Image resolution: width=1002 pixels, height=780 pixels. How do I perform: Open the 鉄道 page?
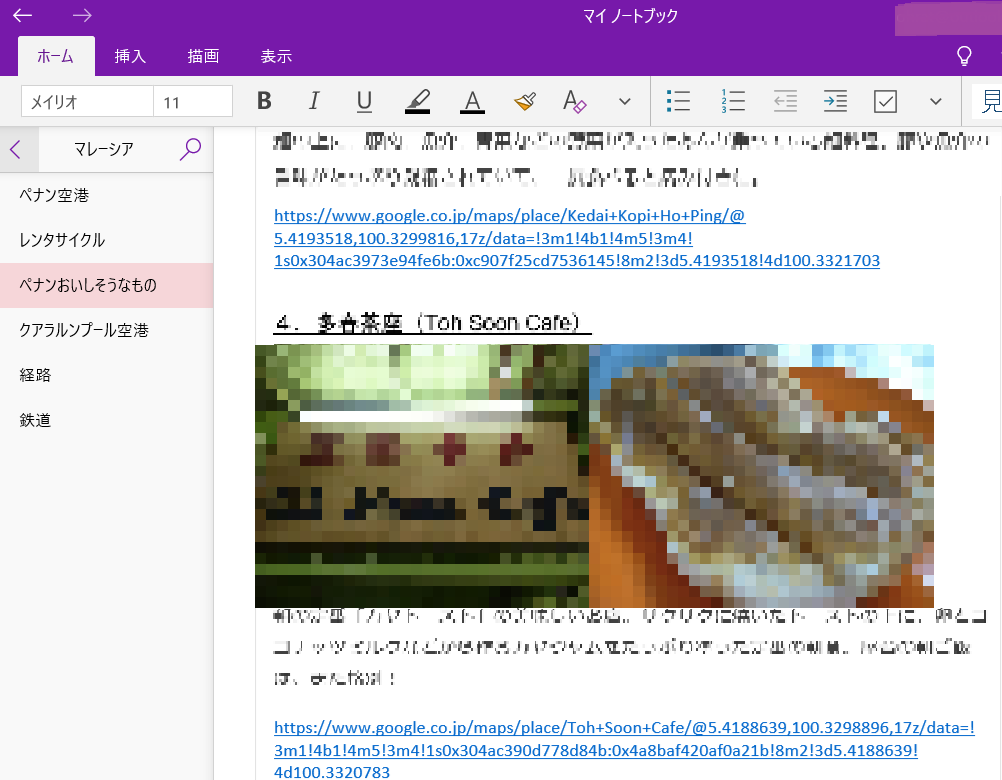(106, 420)
